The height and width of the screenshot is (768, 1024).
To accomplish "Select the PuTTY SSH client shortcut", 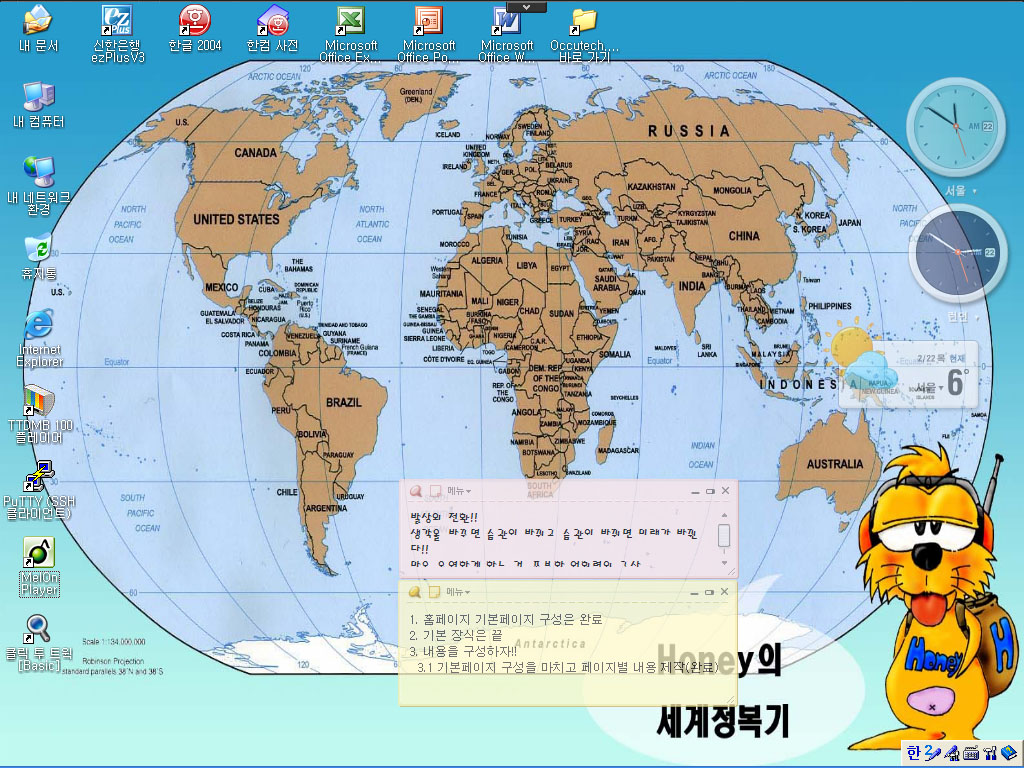I will pyautogui.click(x=39, y=490).
